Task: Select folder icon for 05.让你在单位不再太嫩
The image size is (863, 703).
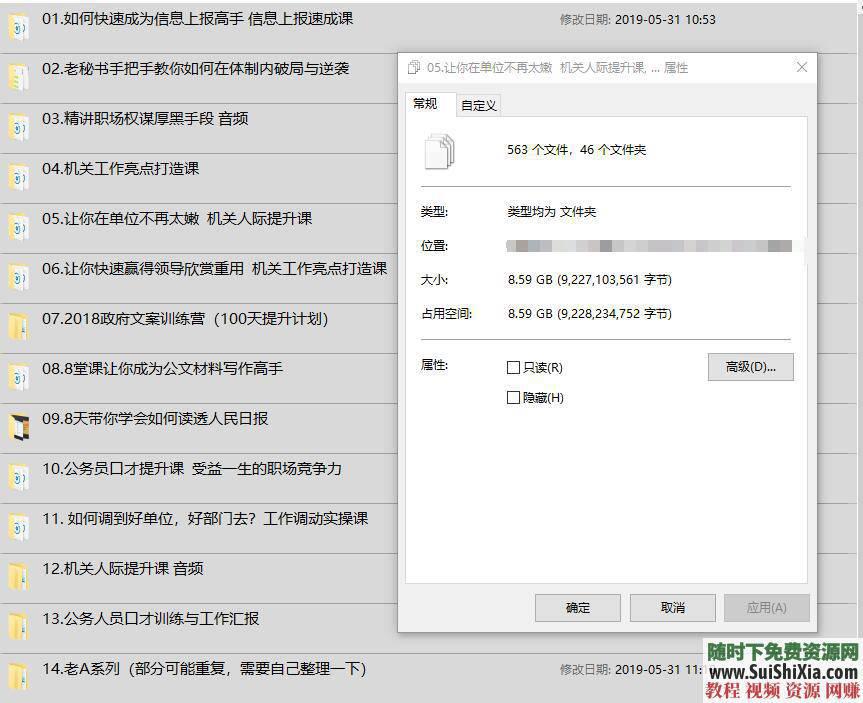Action: click(x=18, y=227)
